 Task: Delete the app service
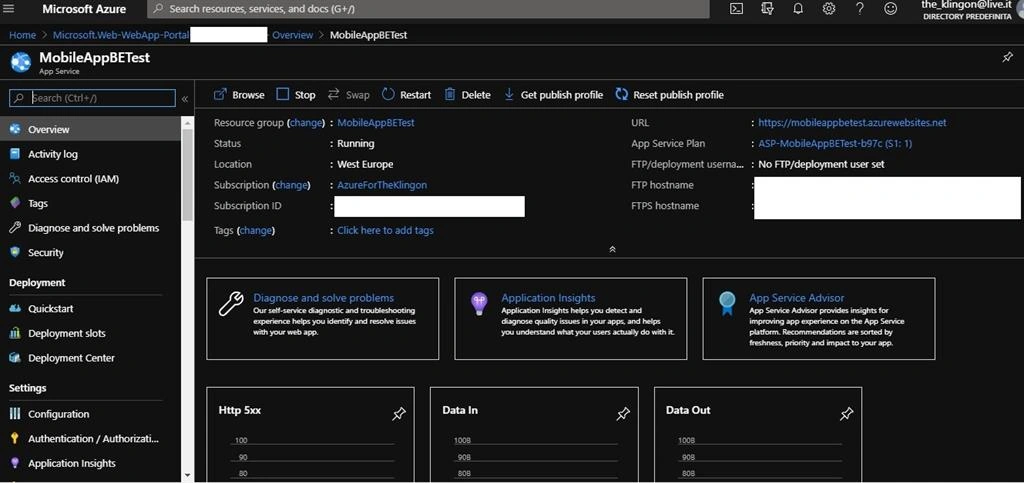pyautogui.click(x=468, y=95)
